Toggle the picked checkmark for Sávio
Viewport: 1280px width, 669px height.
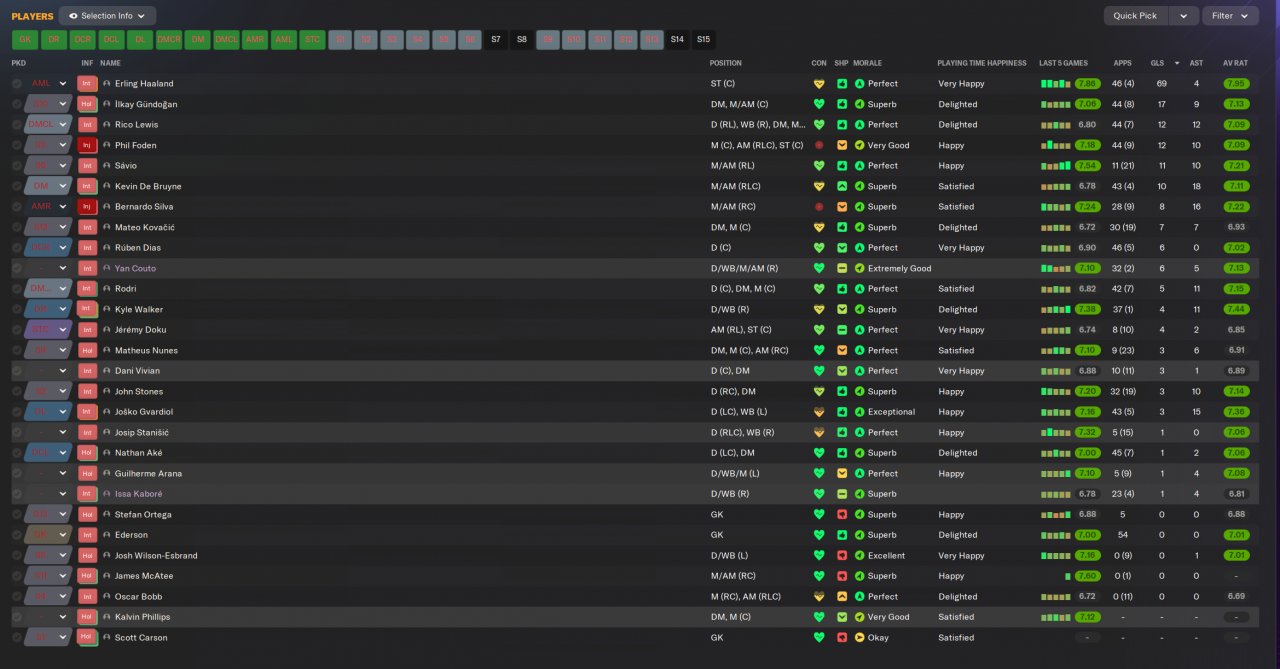click(17, 166)
